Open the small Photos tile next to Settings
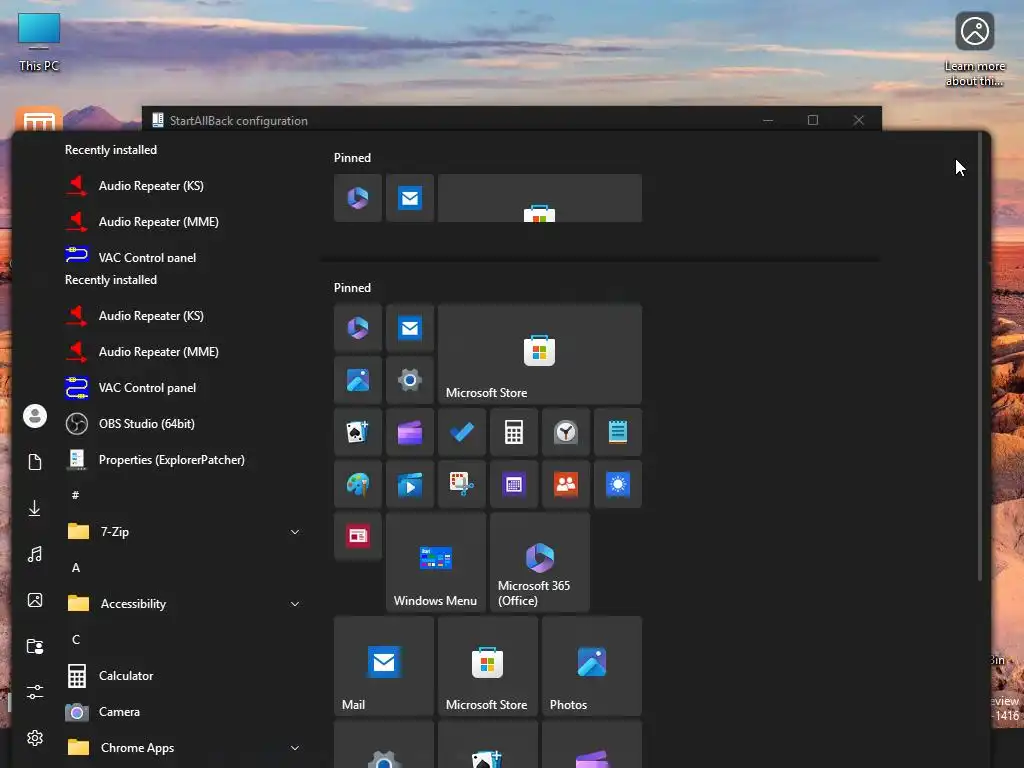Image resolution: width=1024 pixels, height=768 pixels. tap(358, 380)
